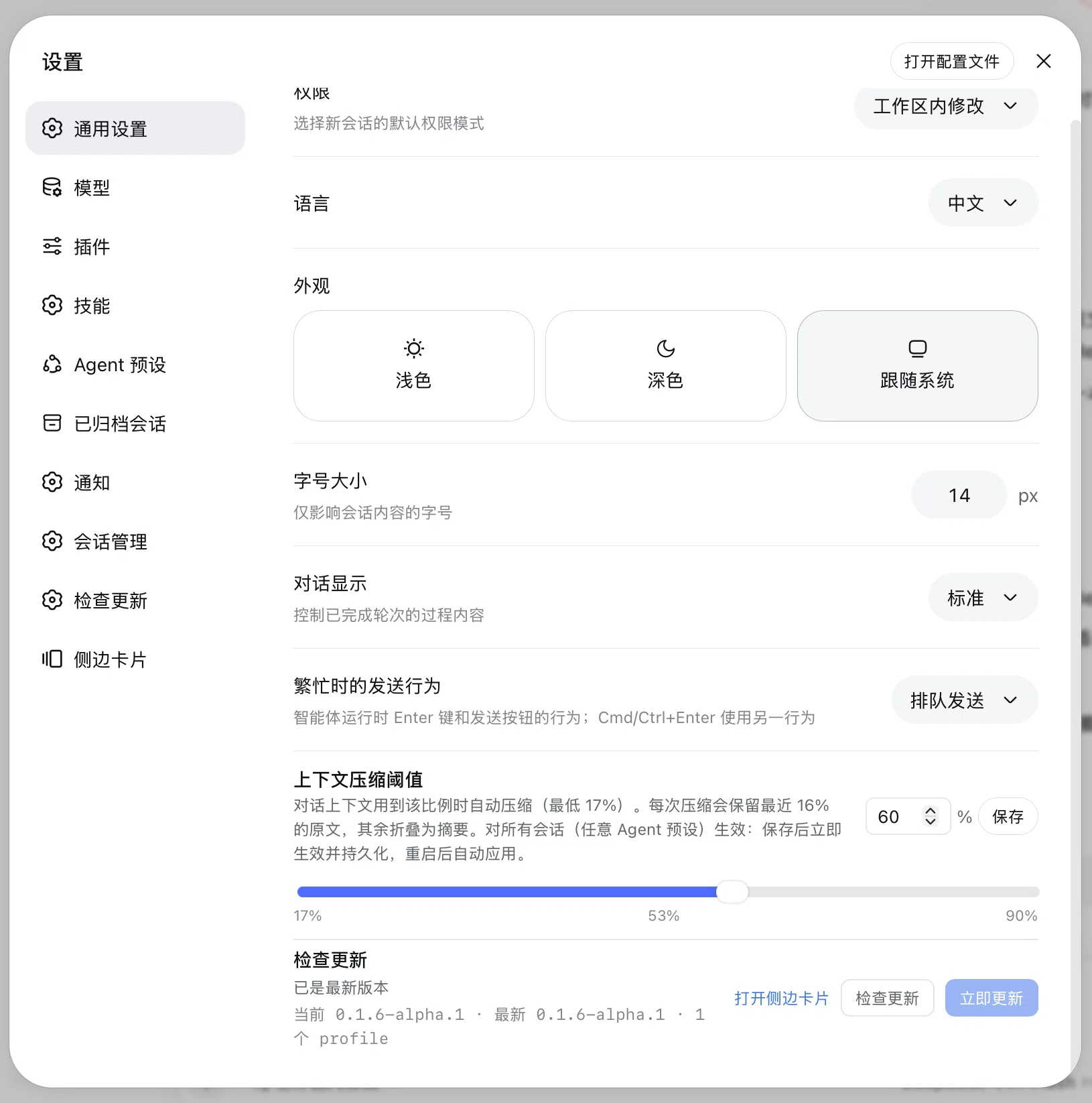The height and width of the screenshot is (1103, 1092).
Task: Click the gear icon beside 技能
Action: tap(52, 305)
